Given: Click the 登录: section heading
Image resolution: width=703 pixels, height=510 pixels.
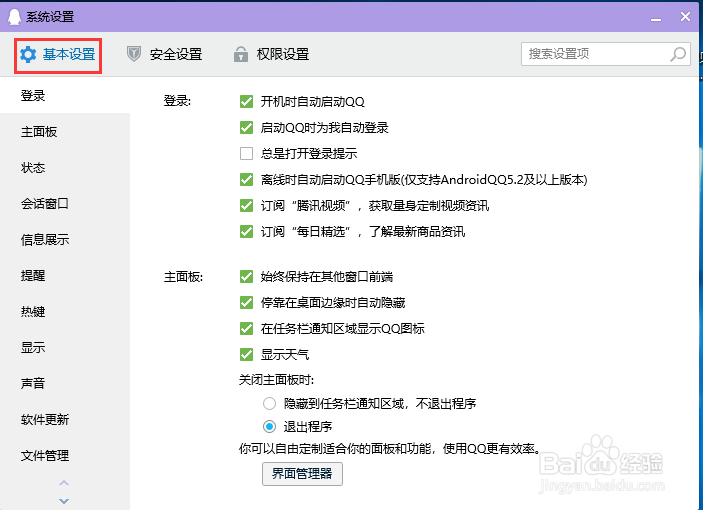Looking at the screenshot, I should coord(177,101).
